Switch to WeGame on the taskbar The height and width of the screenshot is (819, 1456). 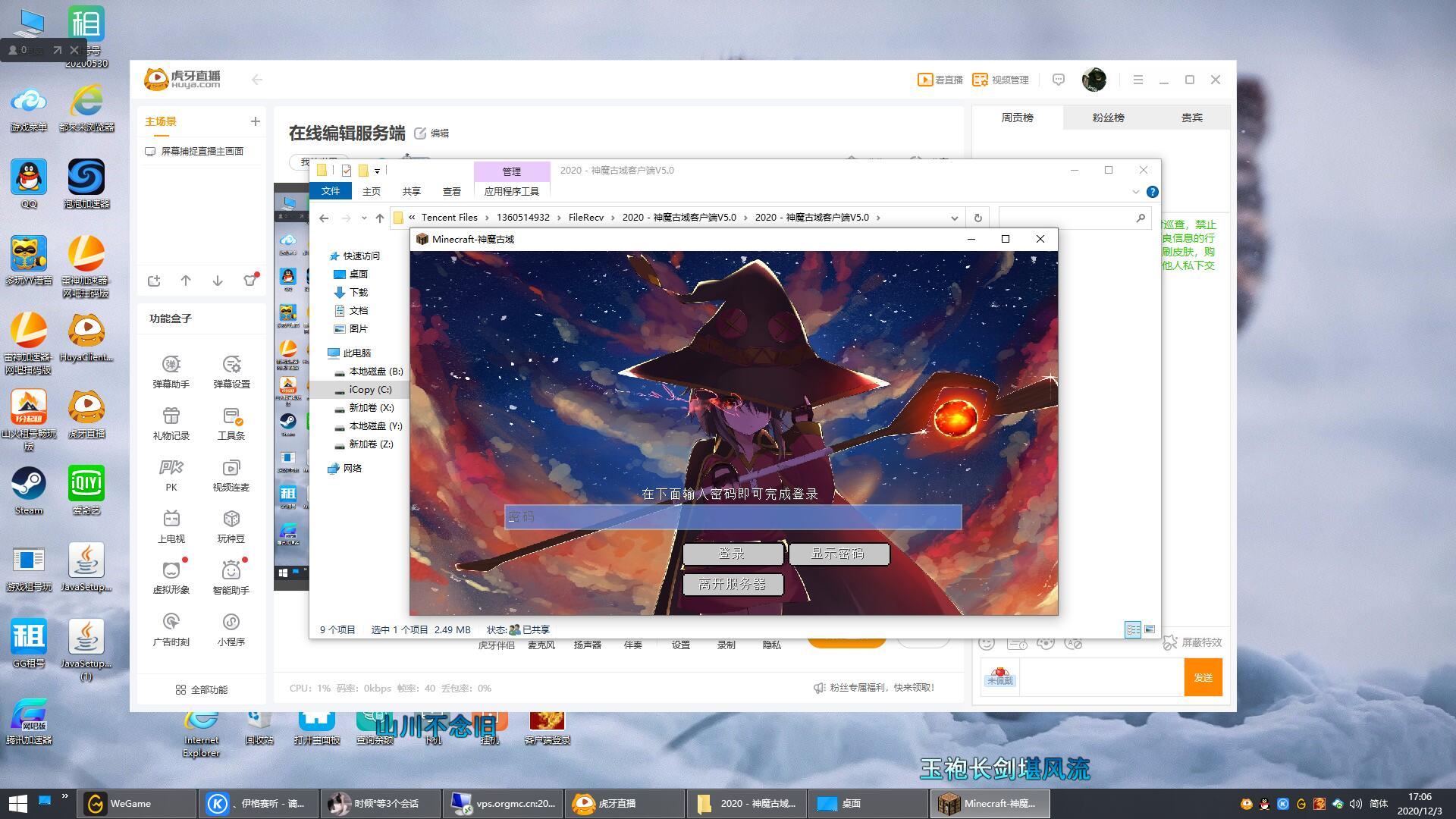137,804
